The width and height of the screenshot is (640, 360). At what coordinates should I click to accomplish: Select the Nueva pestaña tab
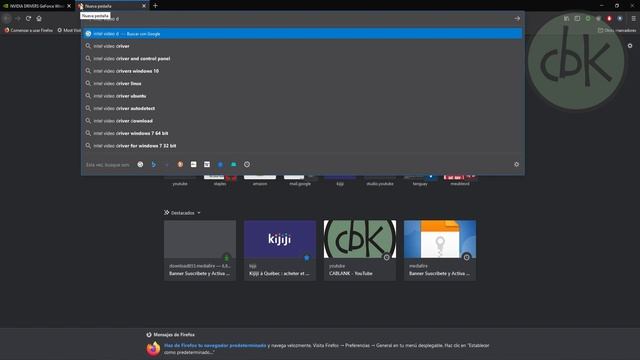(112, 6)
